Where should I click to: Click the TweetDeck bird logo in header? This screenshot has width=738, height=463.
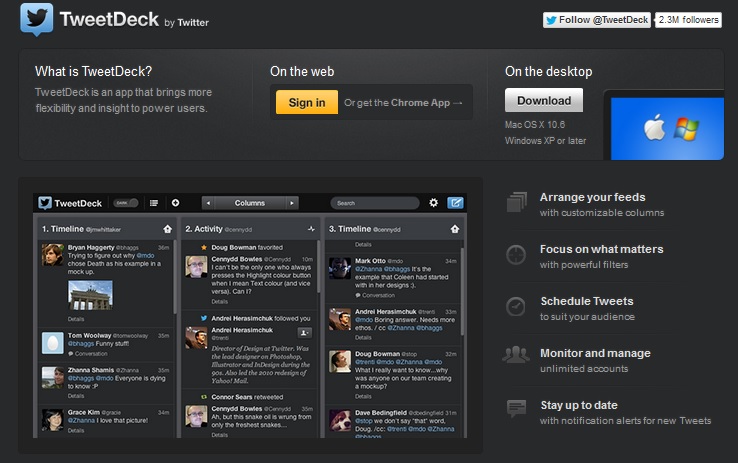pos(37,19)
